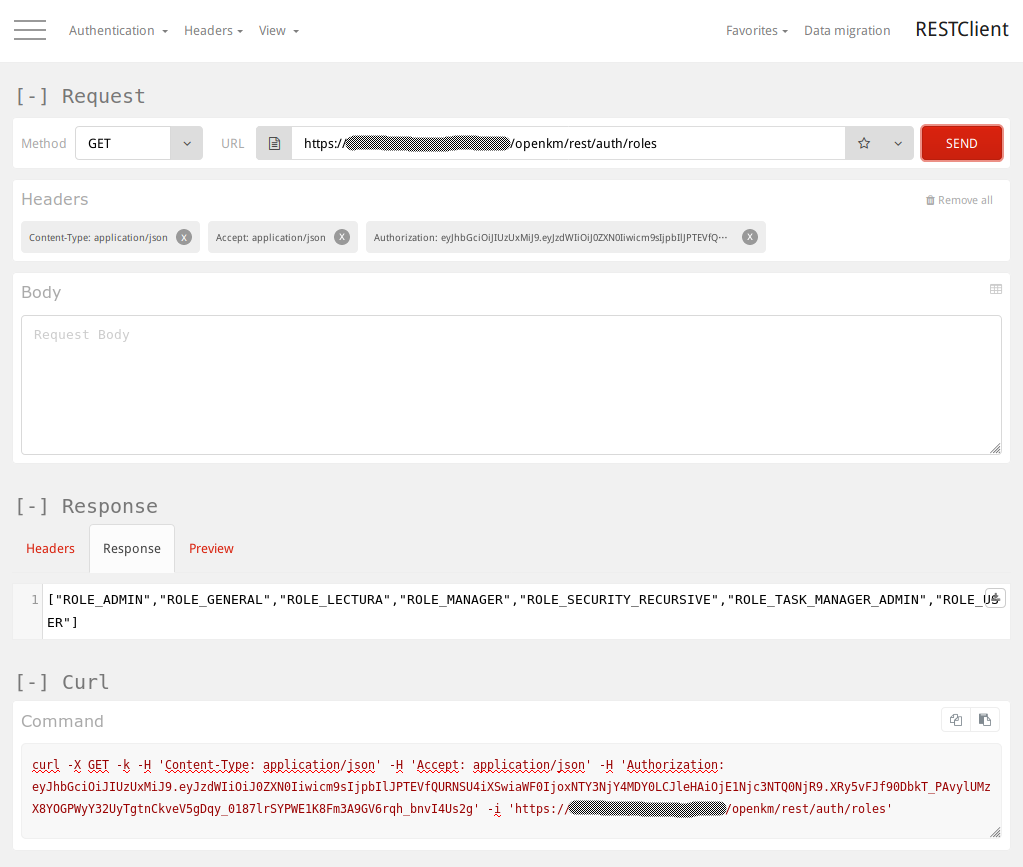Screen dimensions: 1023x867
Task: Click the document icon before the URL
Action: (x=274, y=143)
